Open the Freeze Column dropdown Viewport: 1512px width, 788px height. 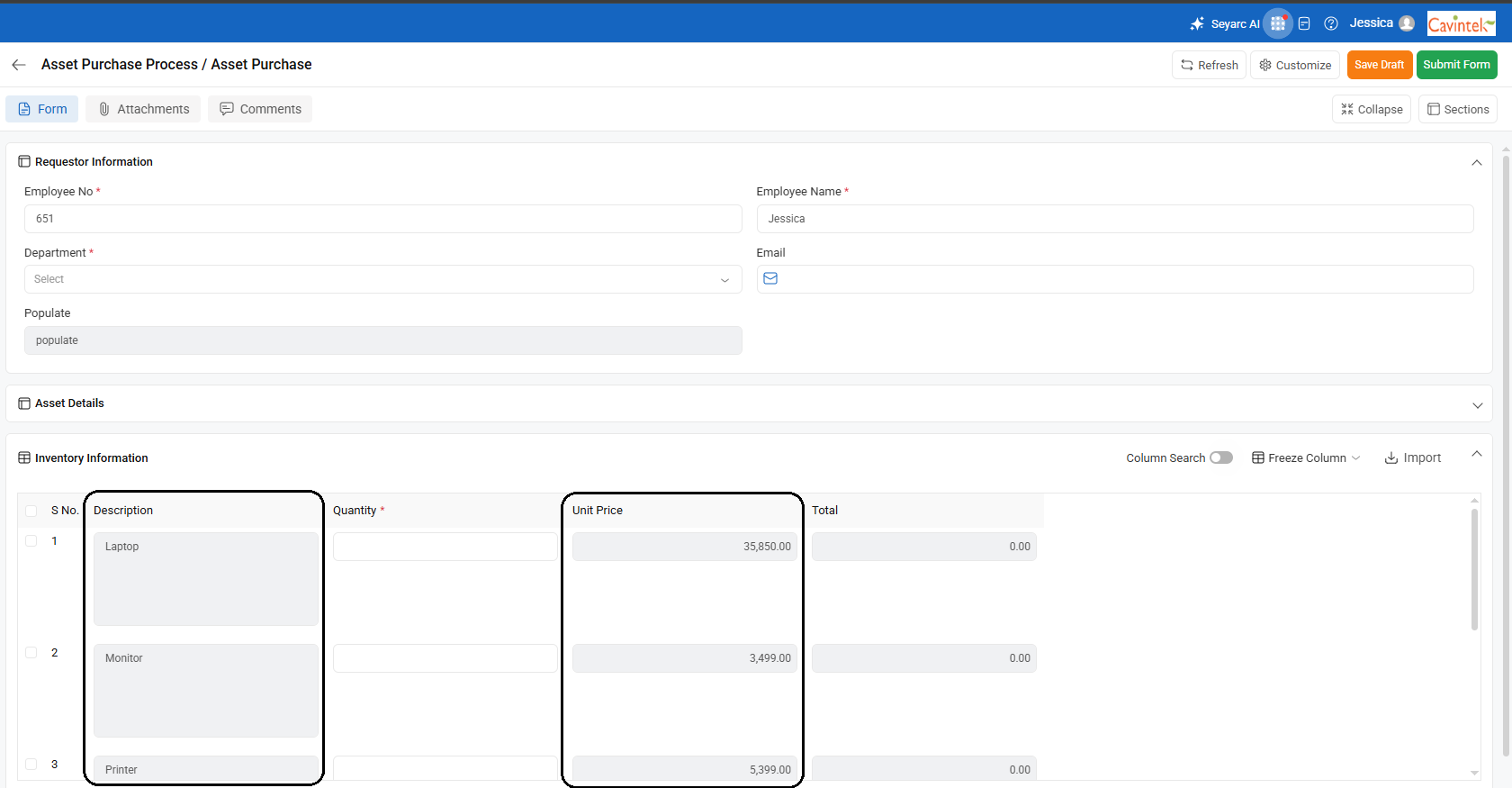tap(1306, 457)
